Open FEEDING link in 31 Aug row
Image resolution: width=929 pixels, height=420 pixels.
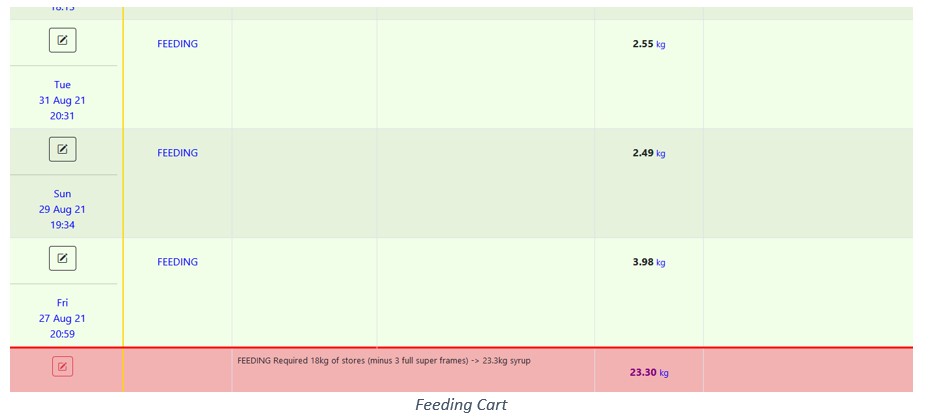[x=177, y=44]
